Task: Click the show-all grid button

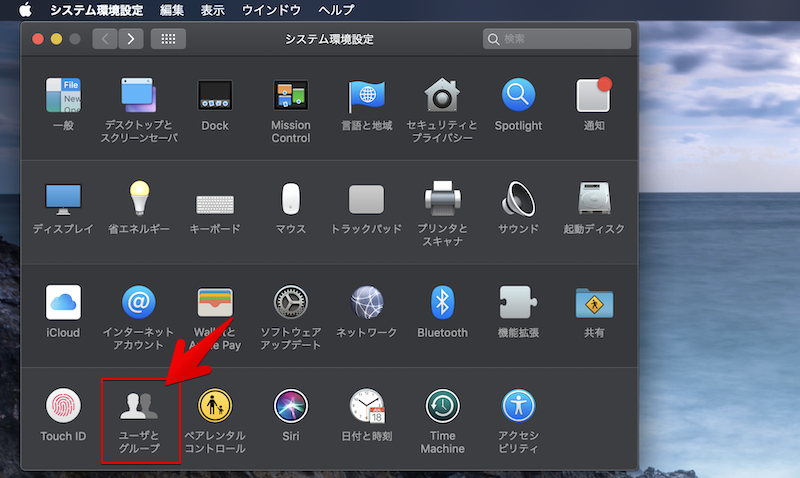Action: (x=168, y=39)
